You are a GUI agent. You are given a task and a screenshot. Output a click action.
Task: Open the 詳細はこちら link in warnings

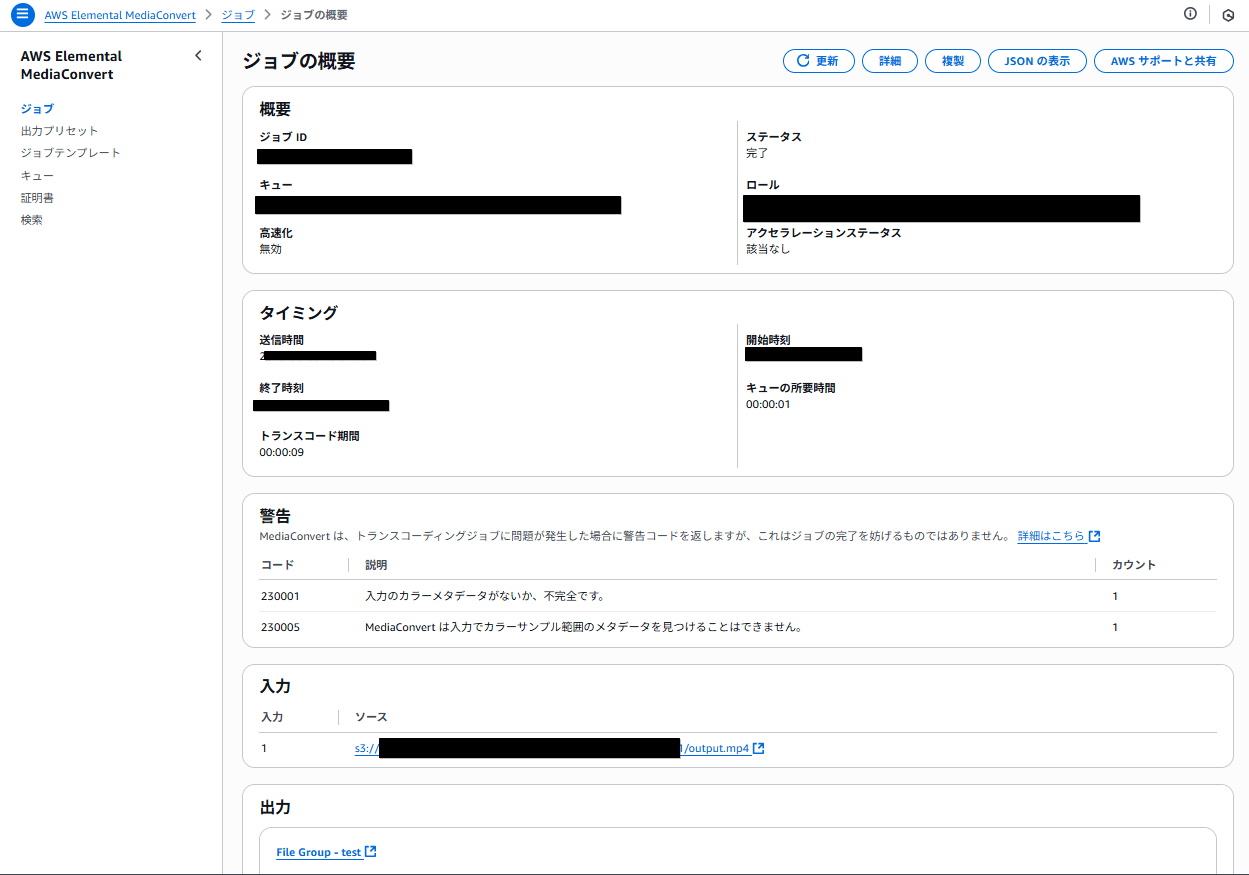[1051, 536]
